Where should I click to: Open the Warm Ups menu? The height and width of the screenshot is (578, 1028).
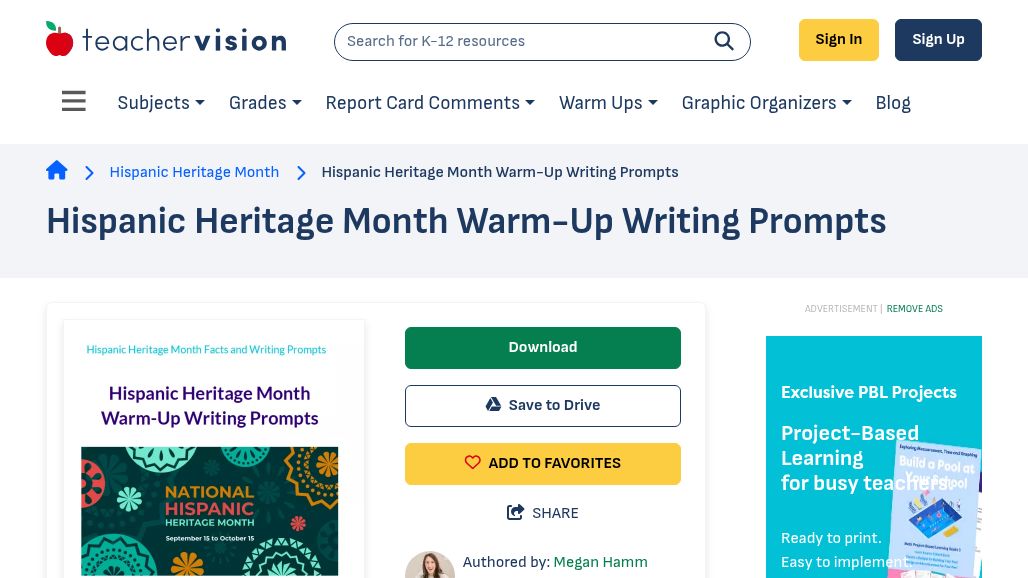608,103
